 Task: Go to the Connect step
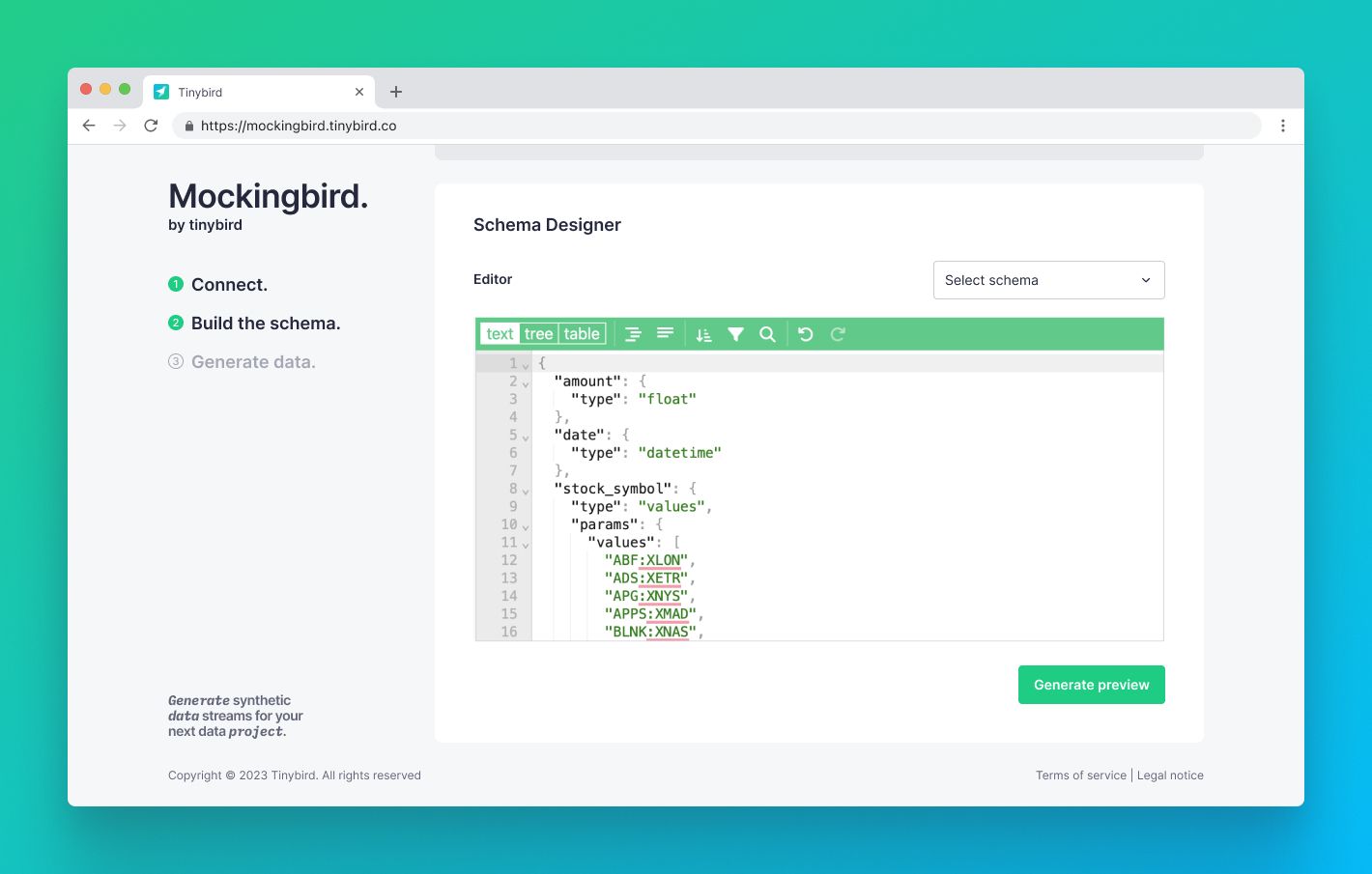[229, 285]
